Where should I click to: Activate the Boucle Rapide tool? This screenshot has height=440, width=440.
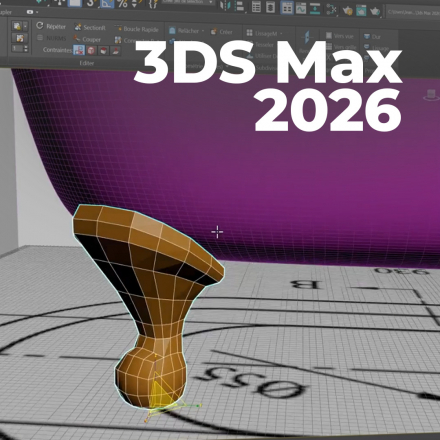(137, 29)
